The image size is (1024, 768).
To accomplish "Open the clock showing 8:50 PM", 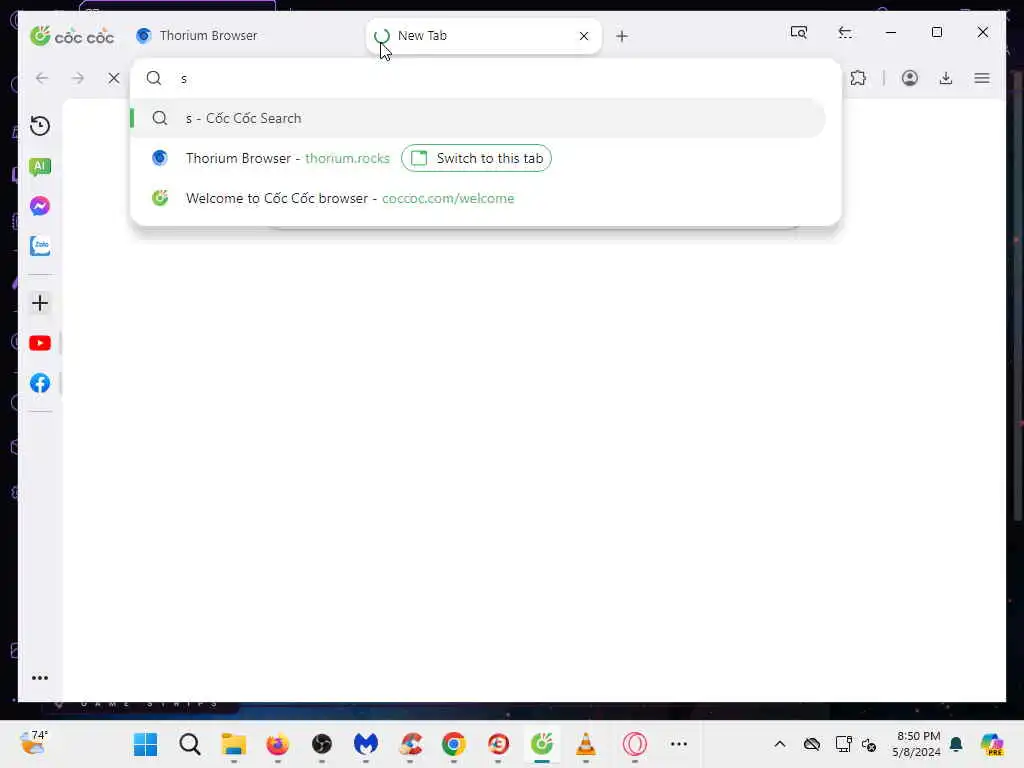I will pyautogui.click(x=917, y=744).
